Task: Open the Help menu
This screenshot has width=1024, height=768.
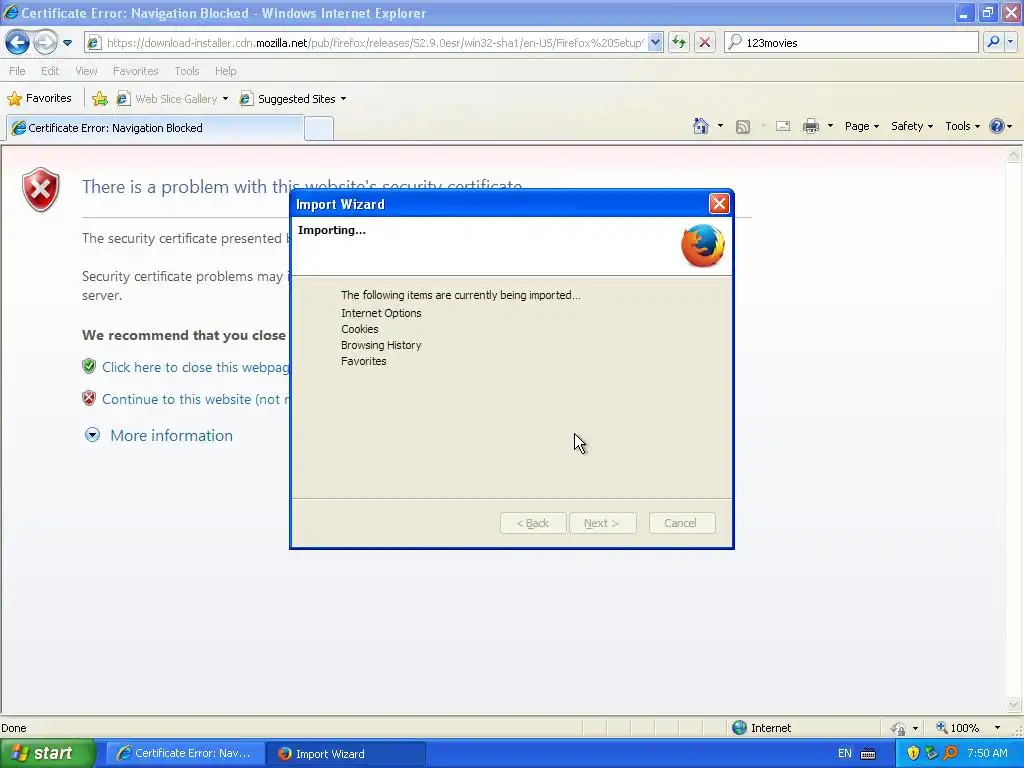Action: click(225, 71)
